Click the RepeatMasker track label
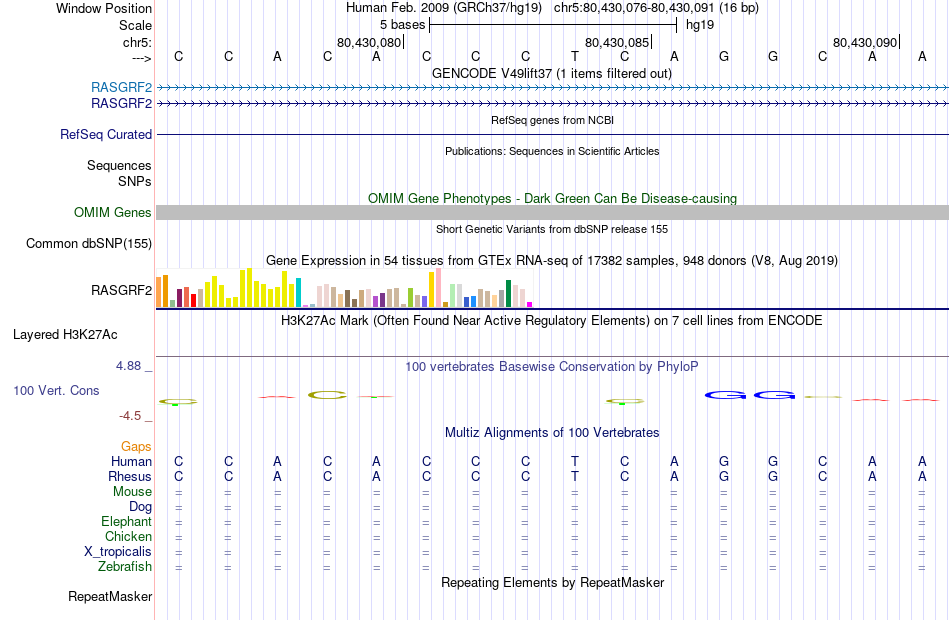This screenshot has width=950, height=620. click(x=110, y=597)
